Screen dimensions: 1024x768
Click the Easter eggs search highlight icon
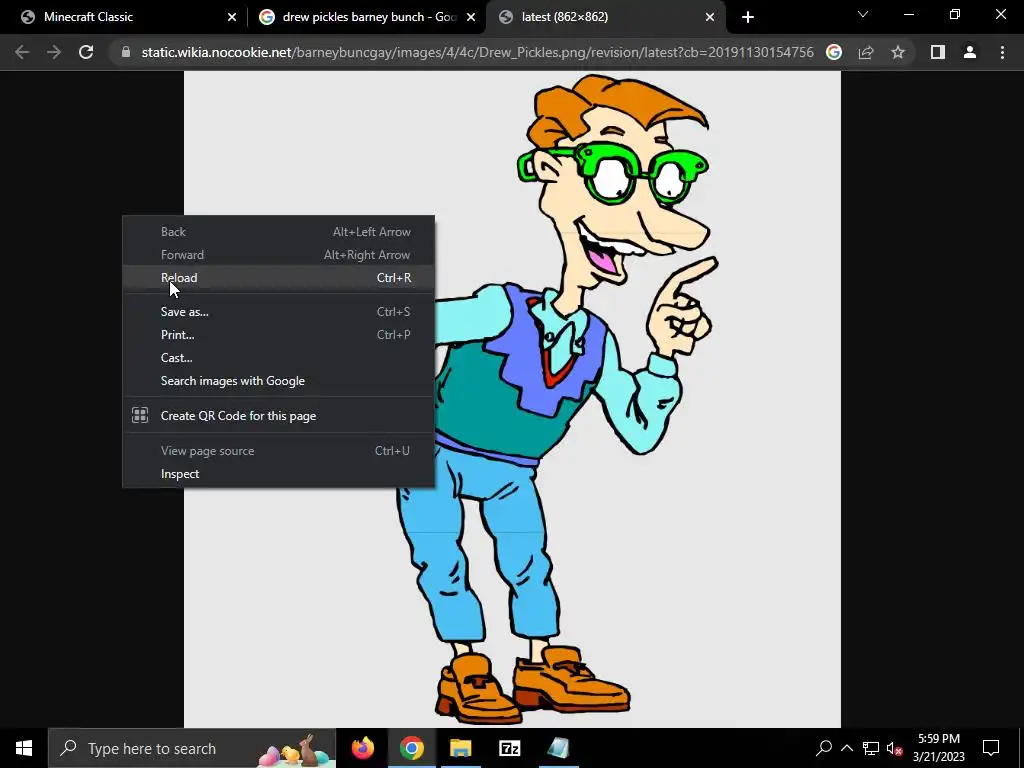[x=296, y=750]
